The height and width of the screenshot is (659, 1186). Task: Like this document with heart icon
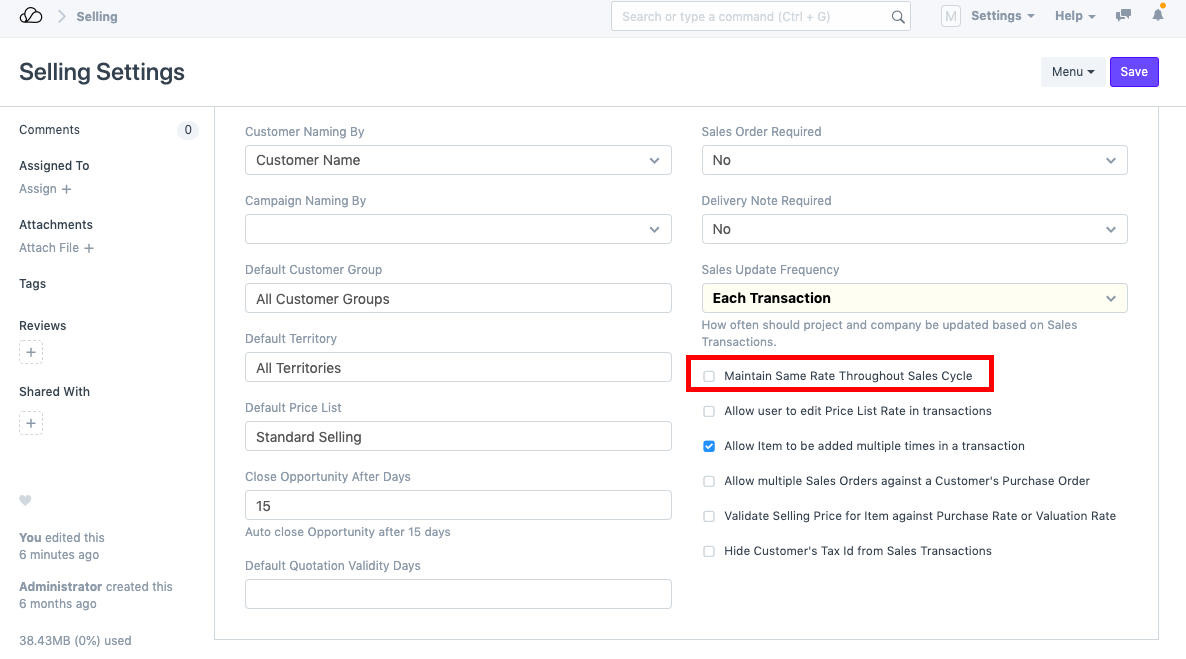click(26, 501)
